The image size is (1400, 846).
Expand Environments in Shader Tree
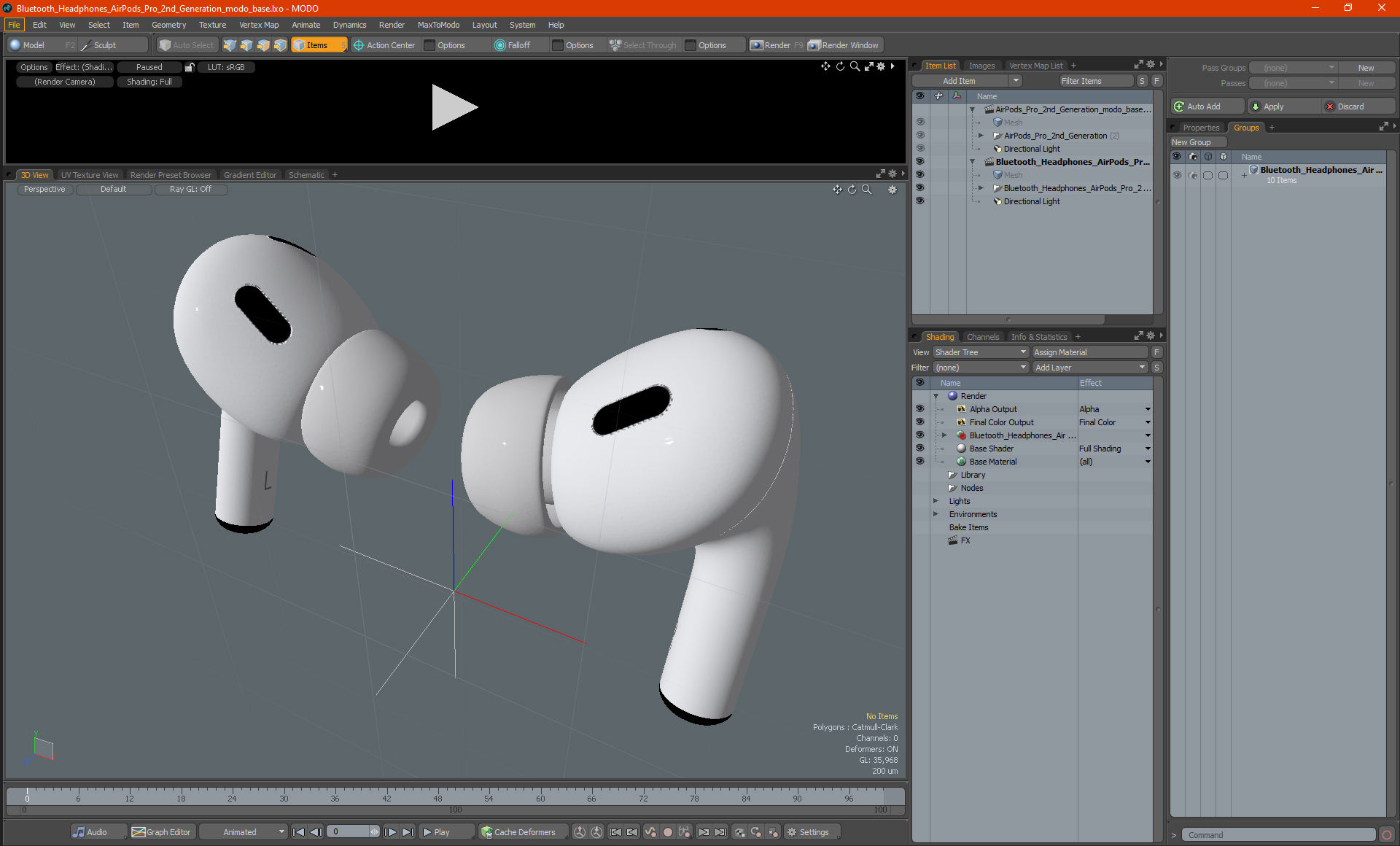click(x=936, y=514)
